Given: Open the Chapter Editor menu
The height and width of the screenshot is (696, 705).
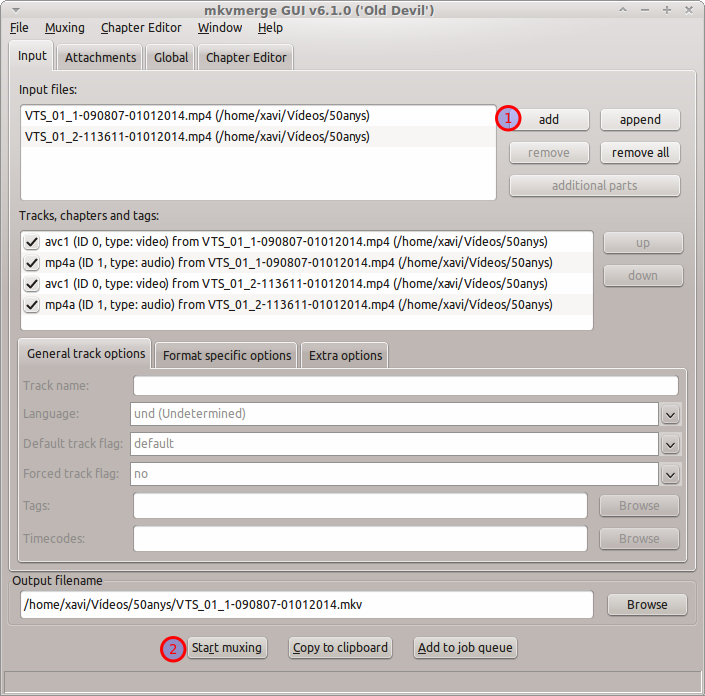Looking at the screenshot, I should pyautogui.click(x=141, y=28).
